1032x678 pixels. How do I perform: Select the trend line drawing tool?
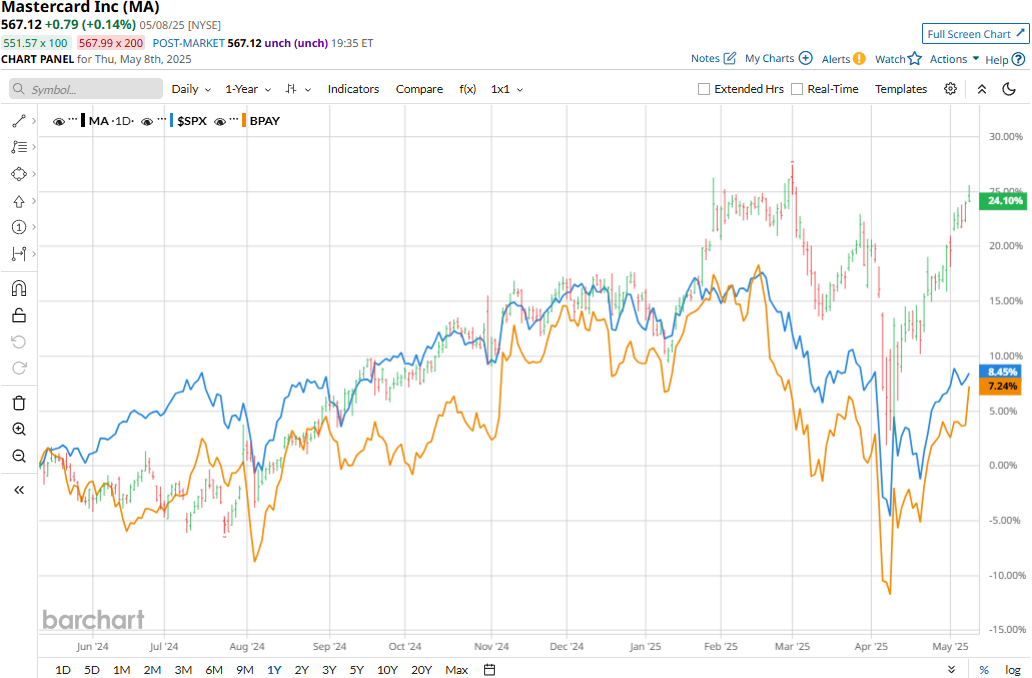19,121
